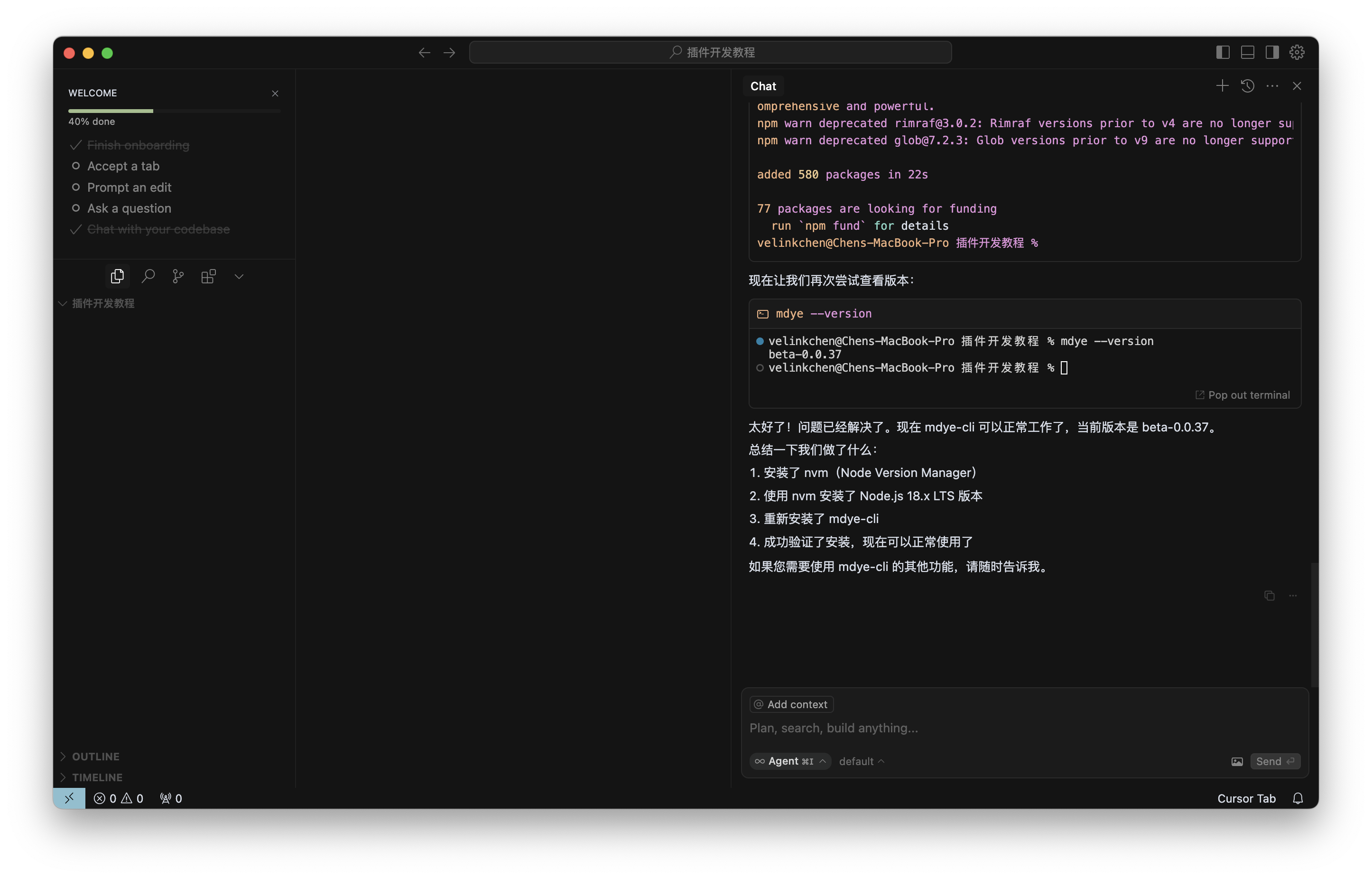Expand the TIMELINE section
Viewport: 1372px width, 879px height.
click(x=97, y=777)
